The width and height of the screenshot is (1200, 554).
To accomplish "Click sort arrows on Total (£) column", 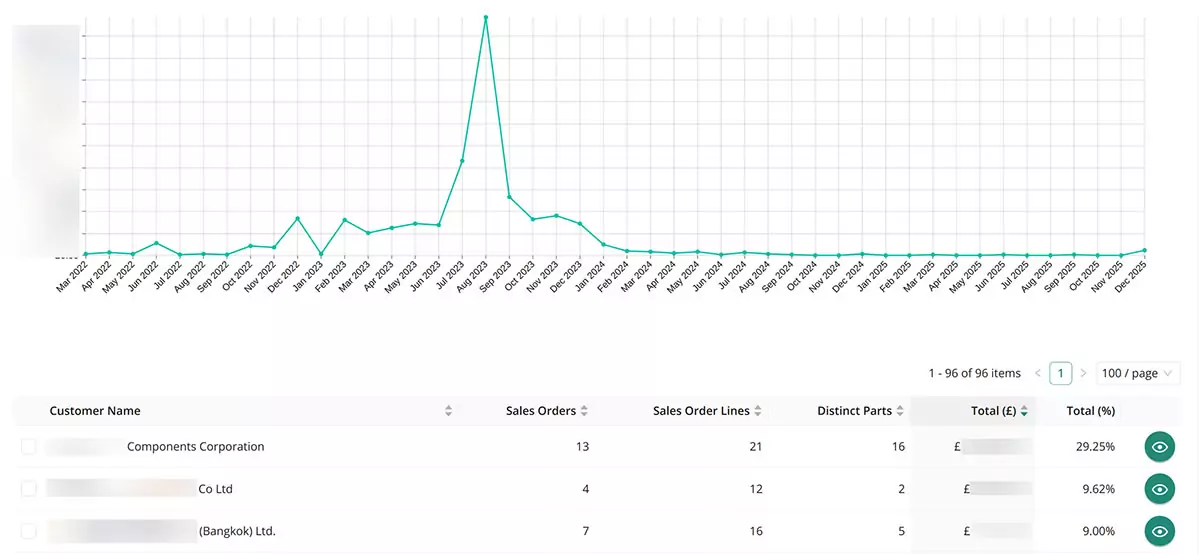I will pos(1024,411).
